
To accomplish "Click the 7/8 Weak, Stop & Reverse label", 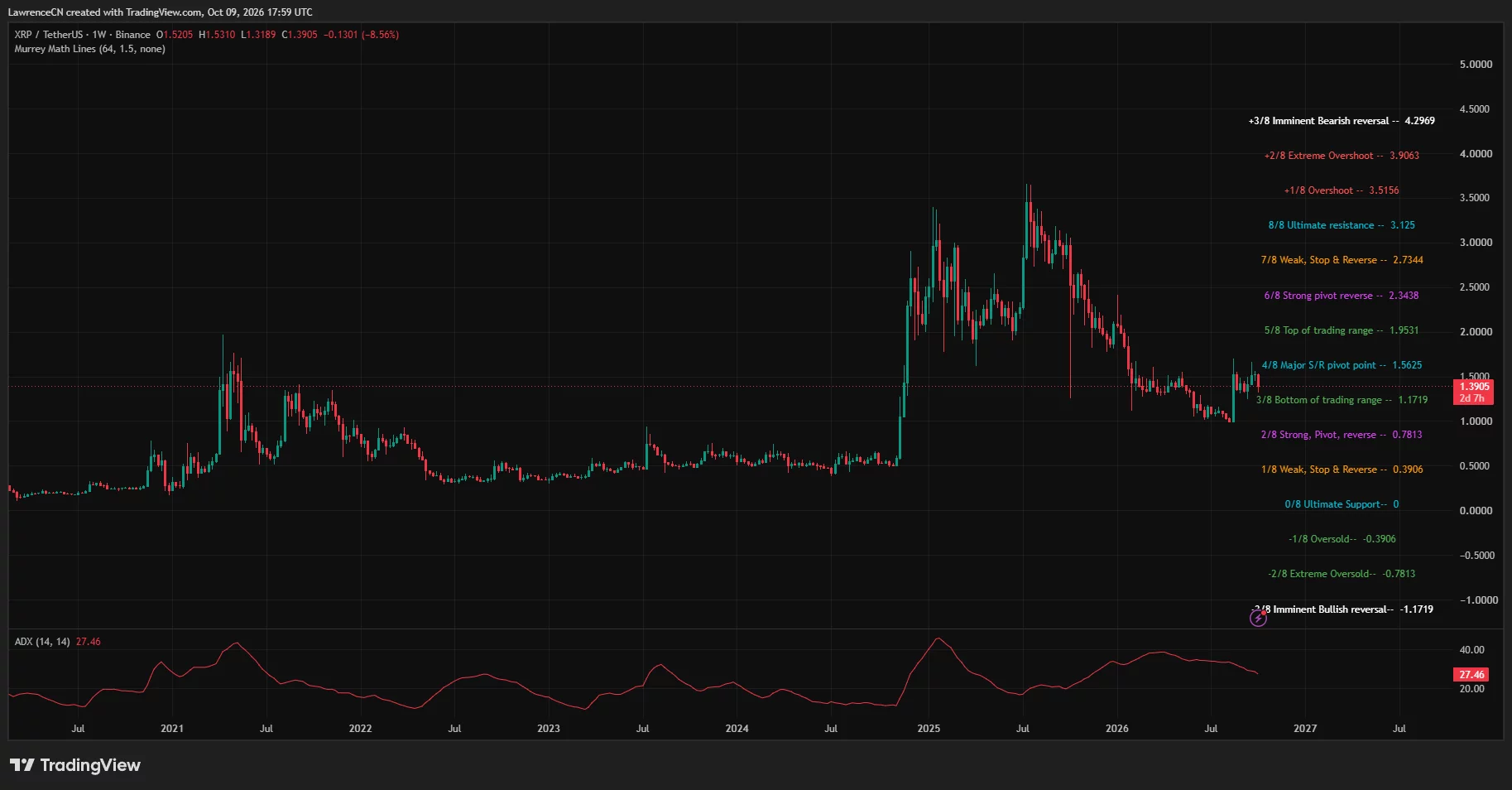I will 1342,260.
